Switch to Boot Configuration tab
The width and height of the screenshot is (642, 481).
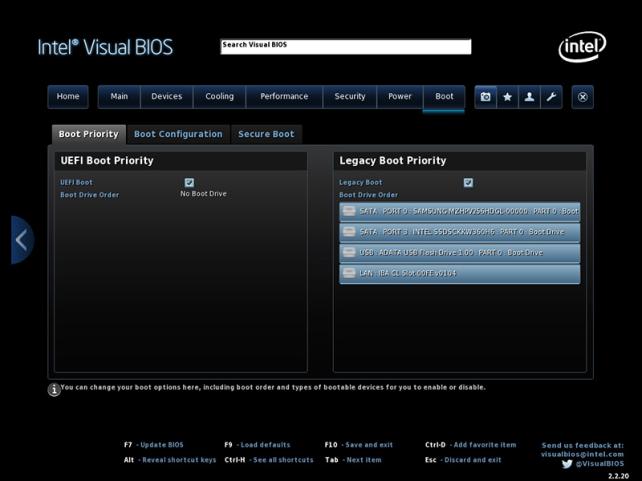[179, 134]
